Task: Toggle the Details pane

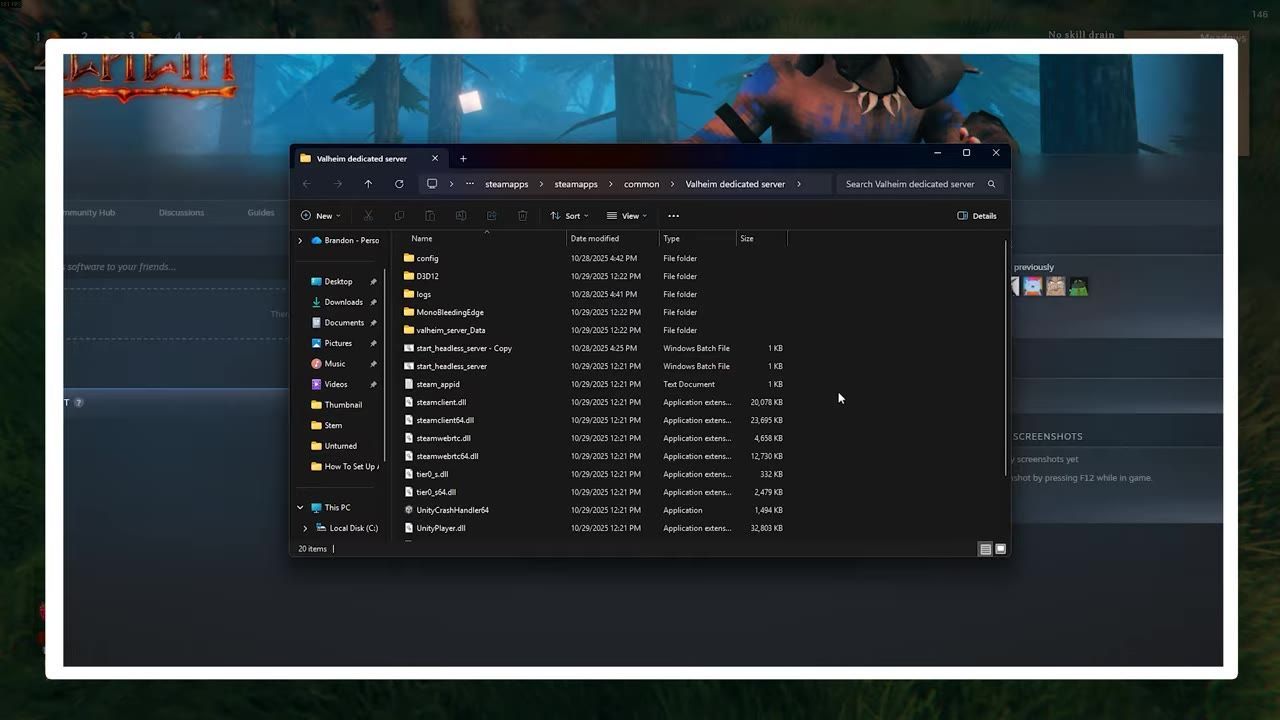Action: [976, 216]
